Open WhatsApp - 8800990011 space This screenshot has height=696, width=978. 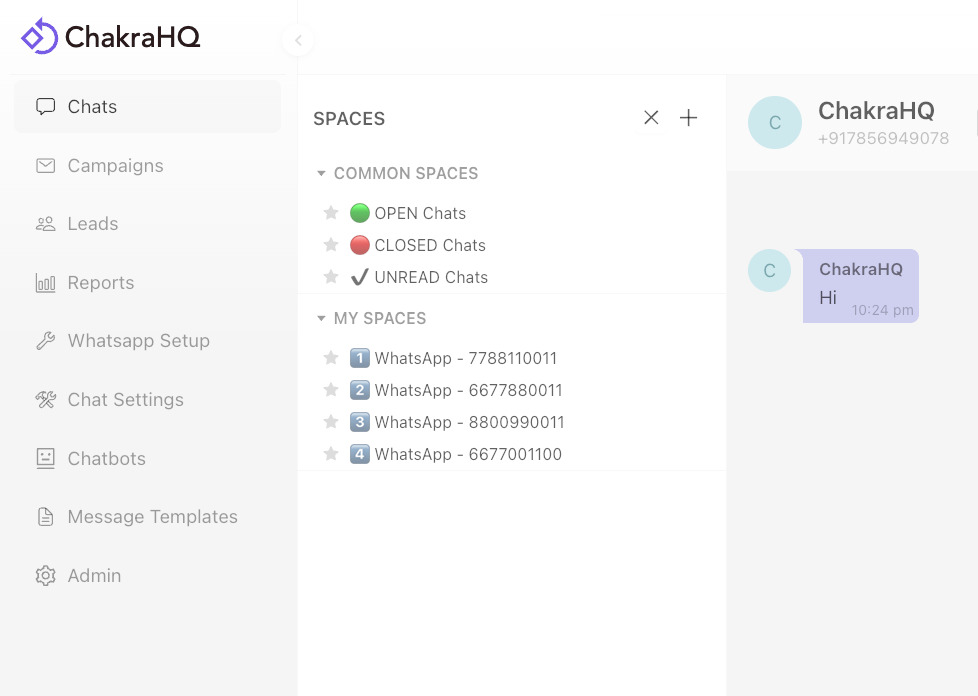click(469, 422)
